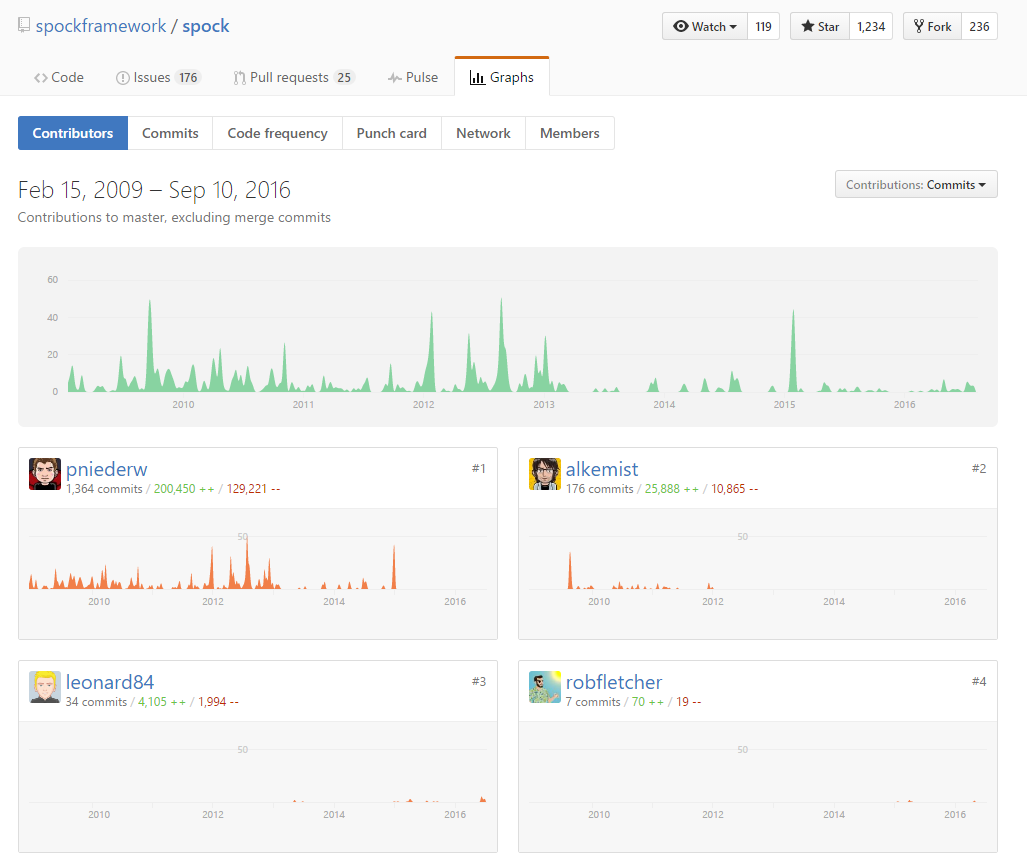Image resolution: width=1027 pixels, height=867 pixels.
Task: Click pniederw's 200,450 additions text
Action: coord(184,489)
